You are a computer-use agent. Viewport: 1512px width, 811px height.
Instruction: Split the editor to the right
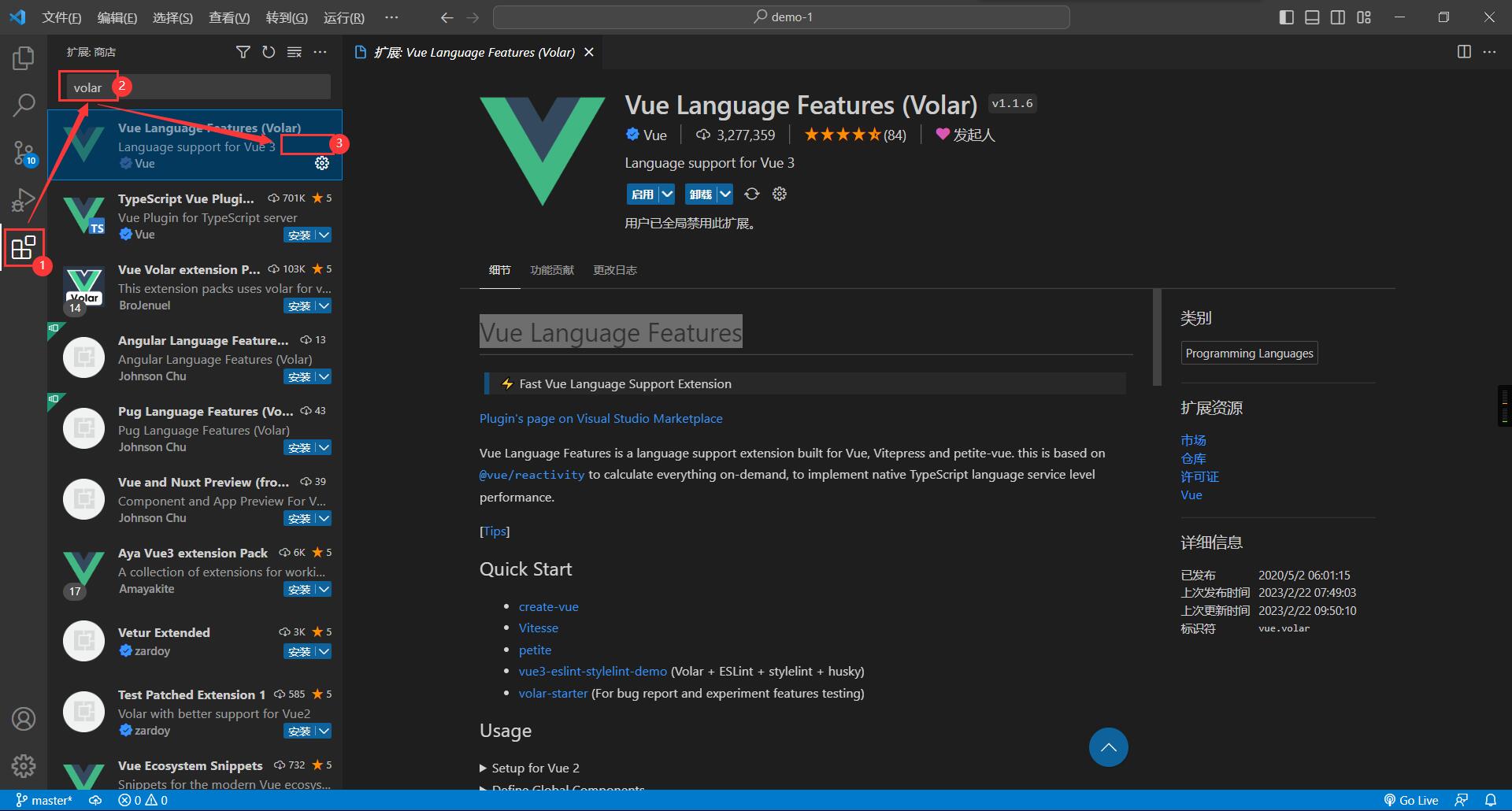1464,52
